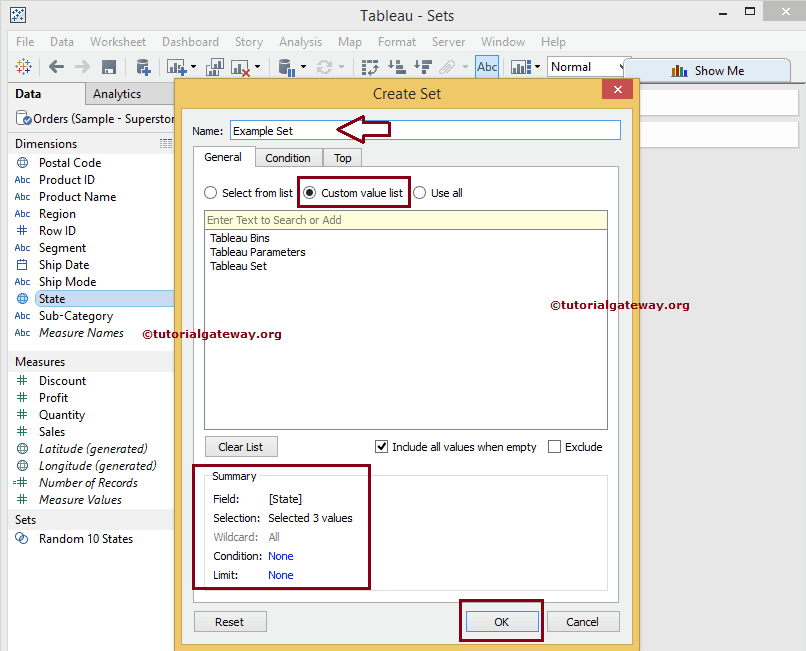Click the New Data Source icon
The height and width of the screenshot is (651, 806).
[143, 67]
